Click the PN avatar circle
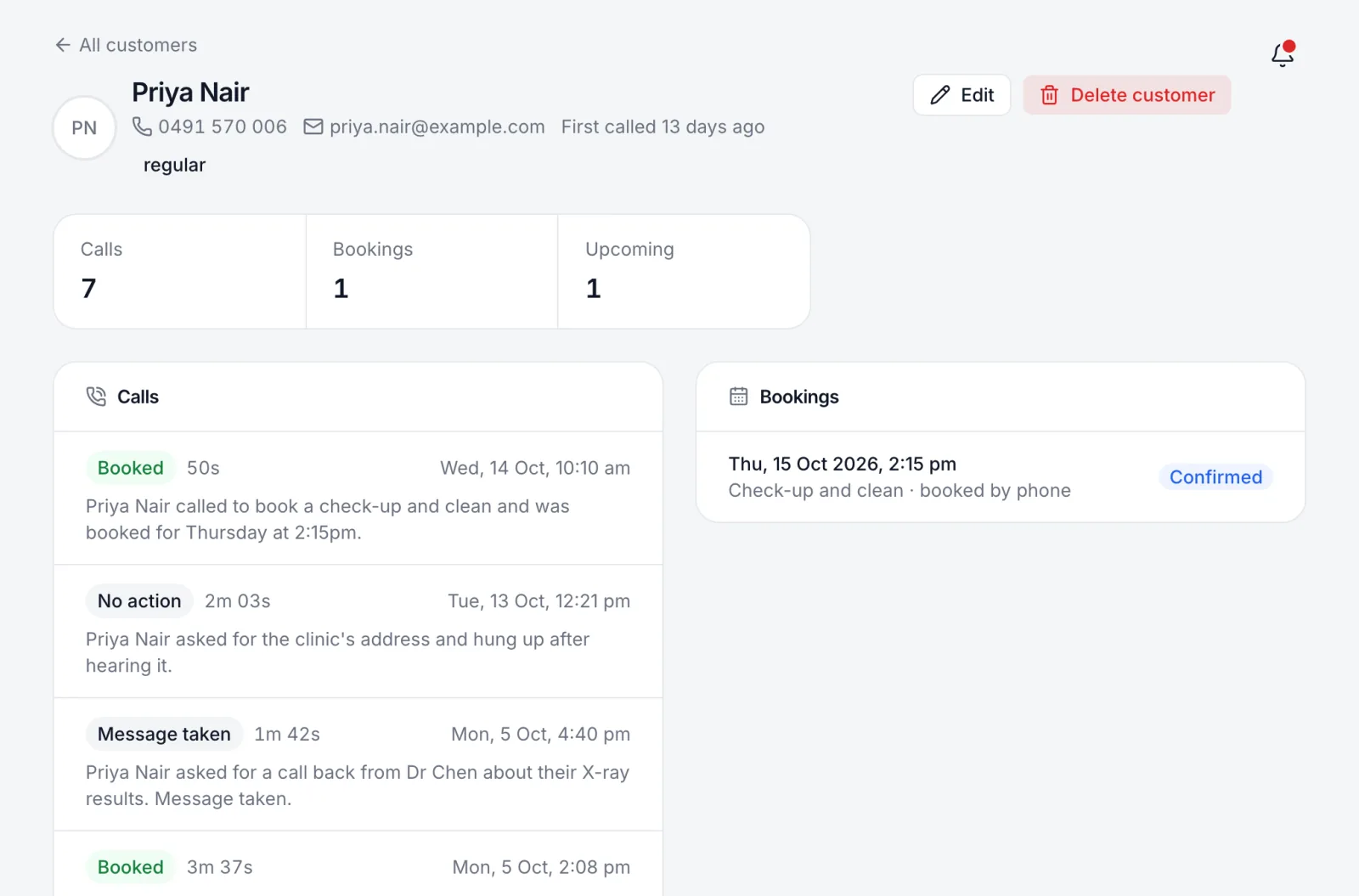The width and height of the screenshot is (1359, 896). [x=84, y=128]
